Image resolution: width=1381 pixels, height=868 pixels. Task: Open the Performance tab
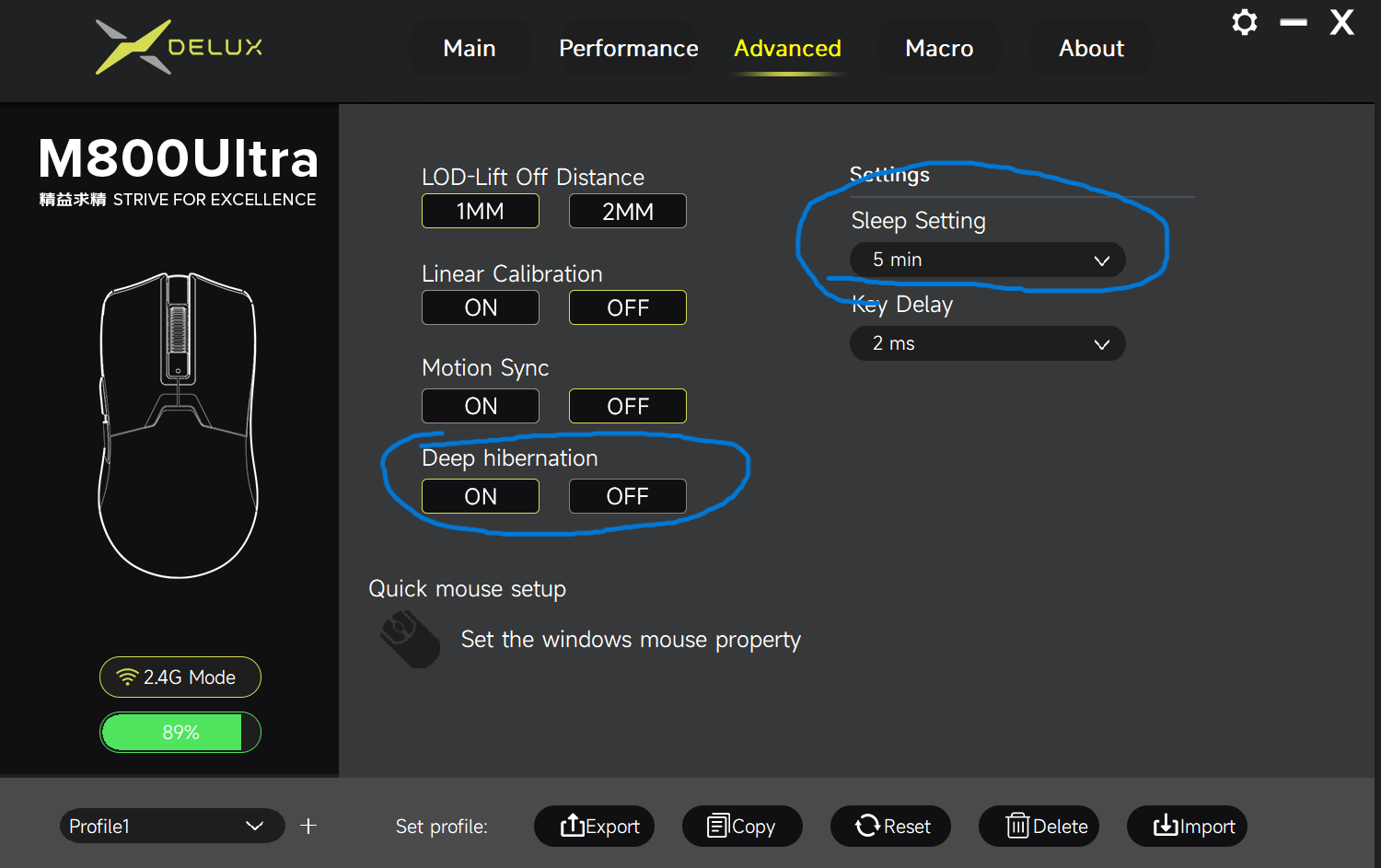click(x=629, y=48)
